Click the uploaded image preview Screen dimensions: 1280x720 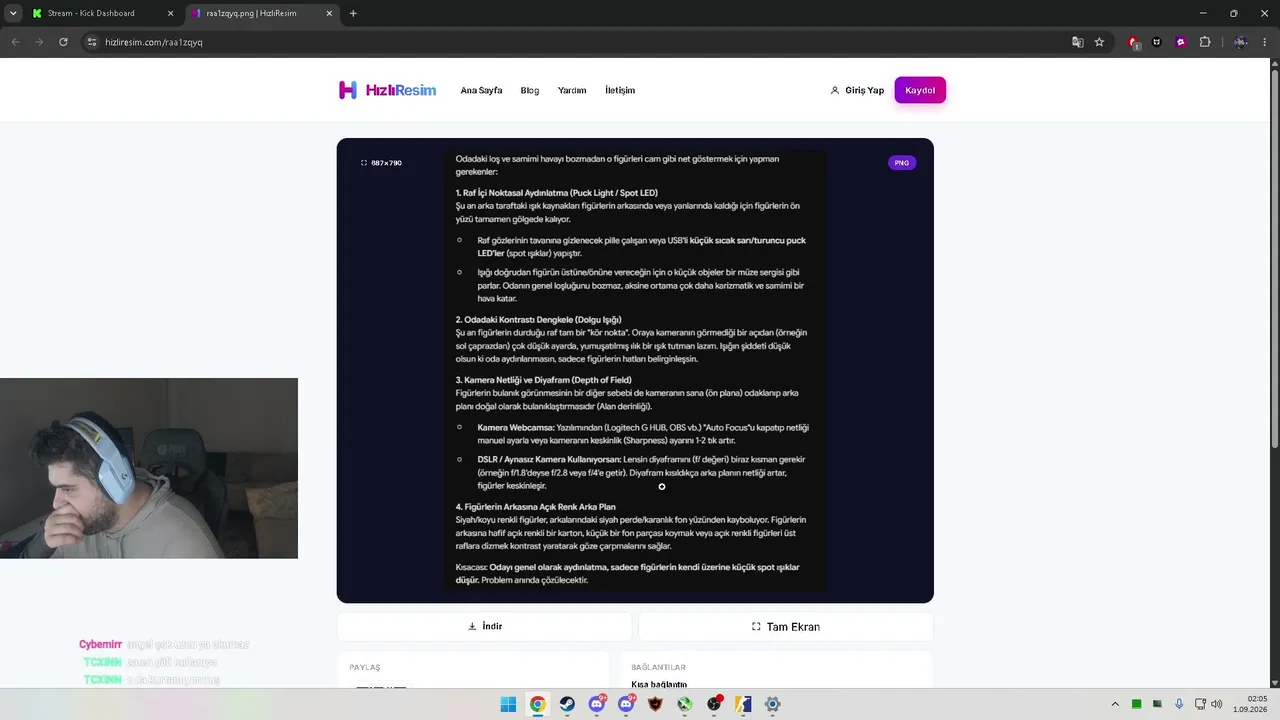click(635, 370)
